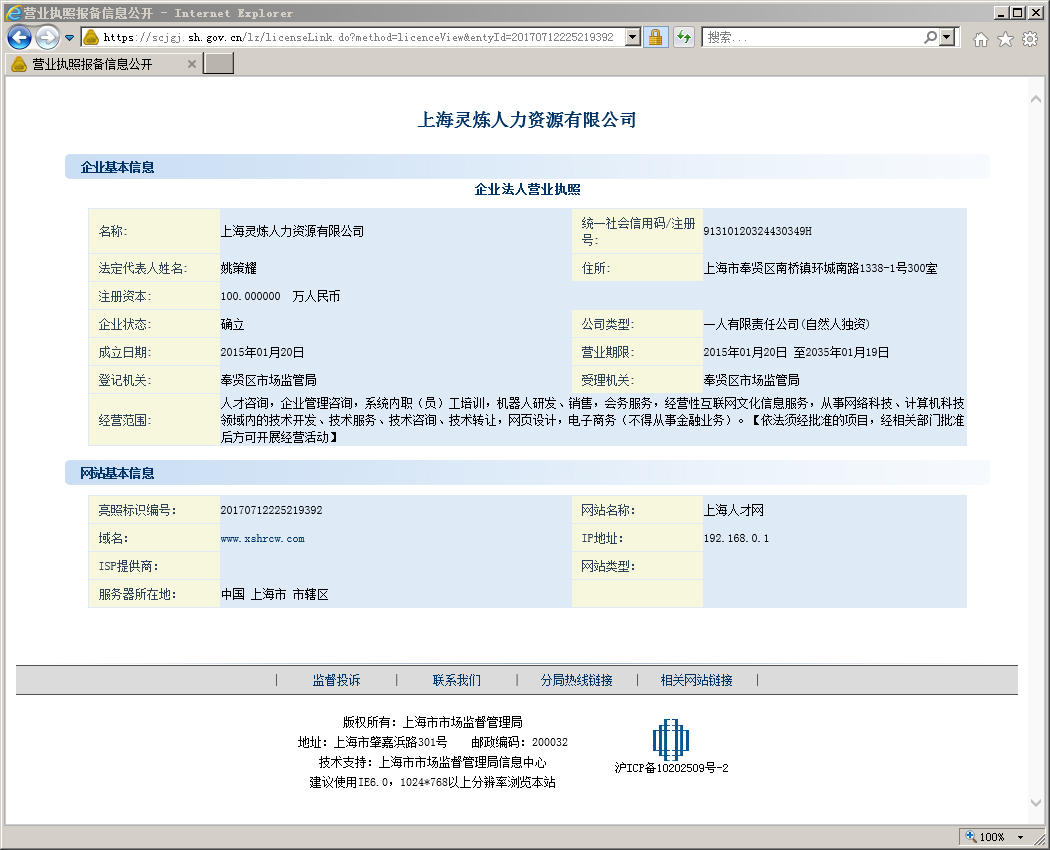Expand the zoom level dropdown arrow
Image resolution: width=1050 pixels, height=850 pixels.
pos(1021,837)
